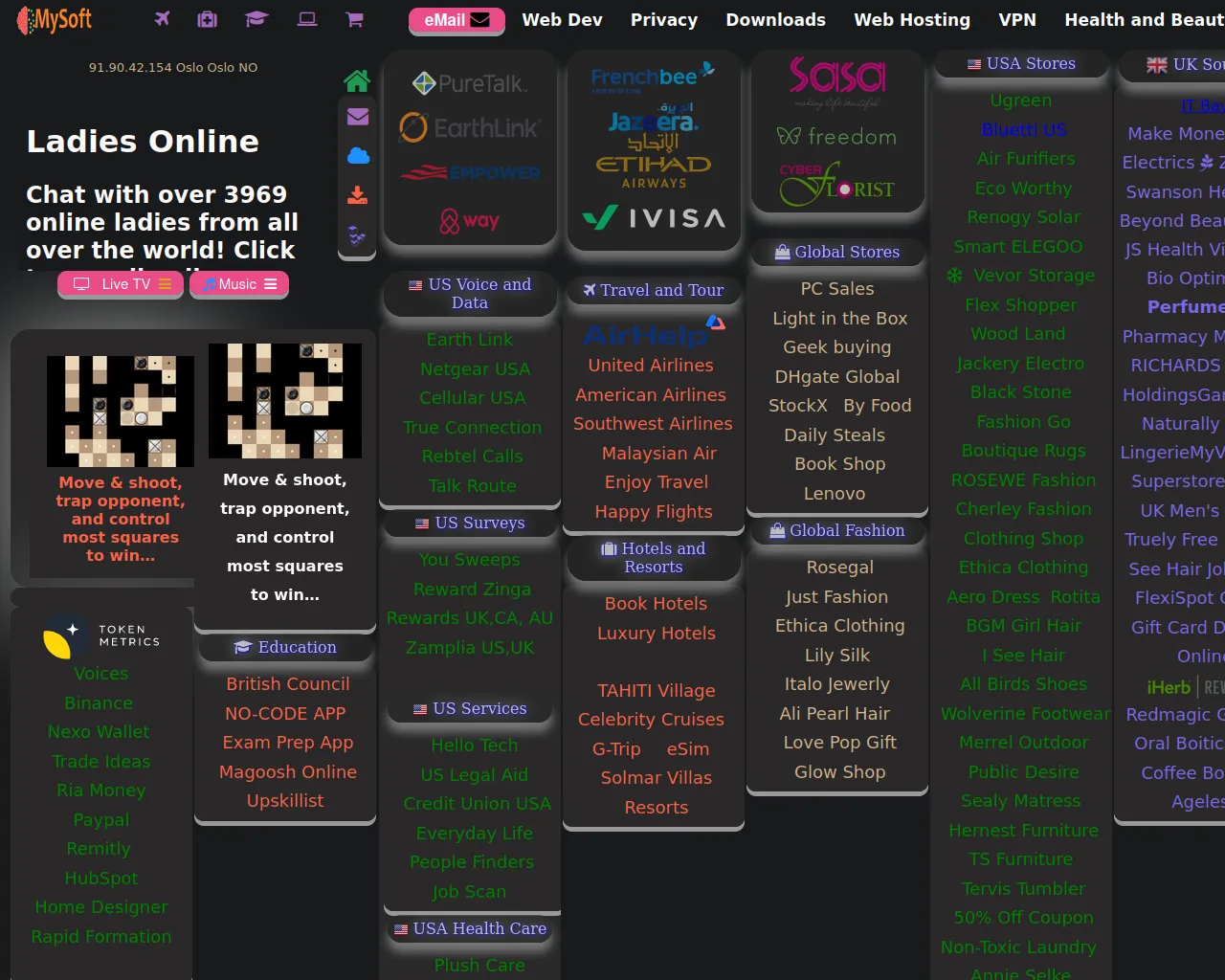The width and height of the screenshot is (1225, 980).
Task: Expand the Music dropdown menu
Action: 239,284
